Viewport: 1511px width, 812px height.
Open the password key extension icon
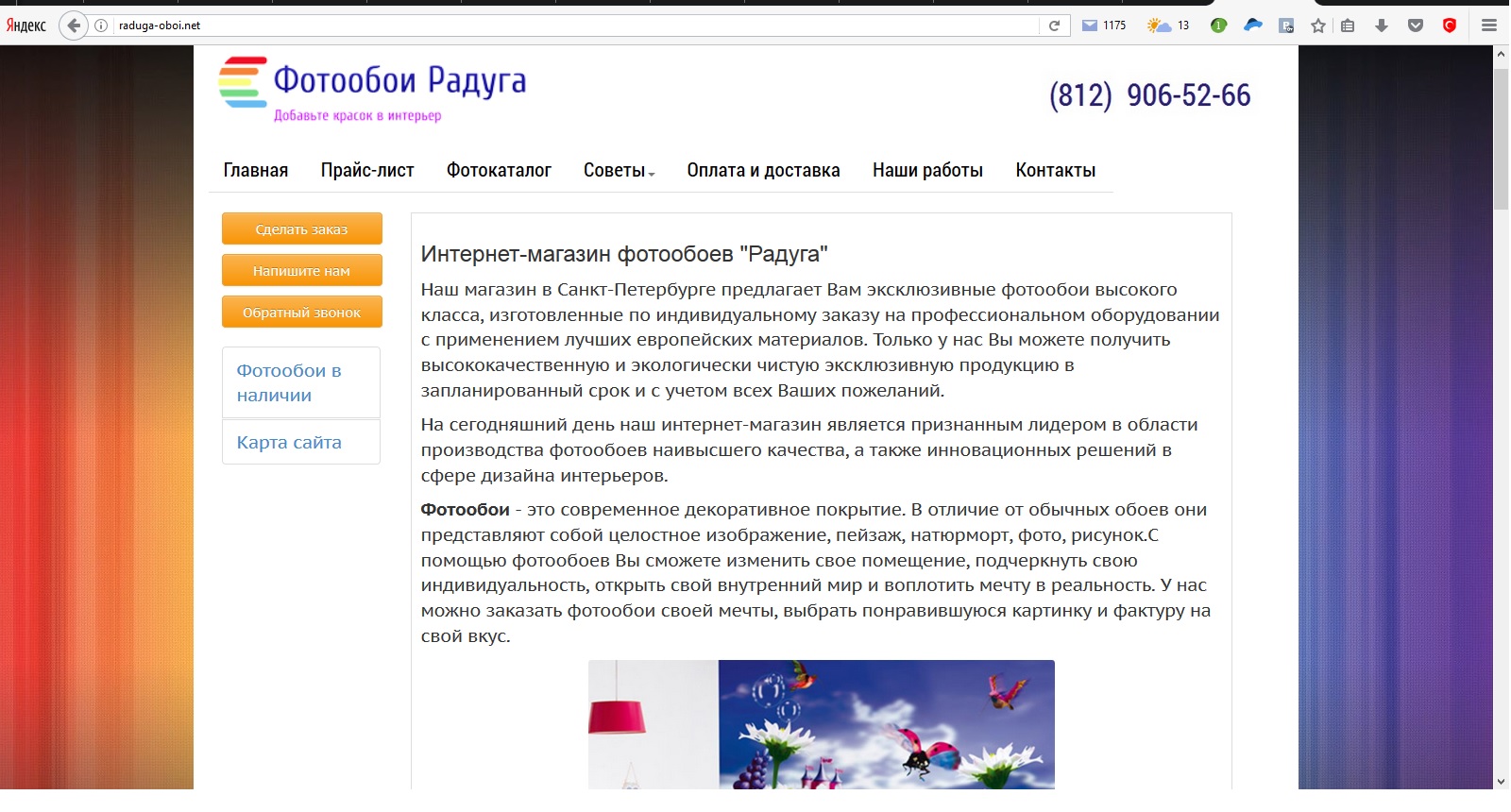pyautogui.click(x=1286, y=25)
